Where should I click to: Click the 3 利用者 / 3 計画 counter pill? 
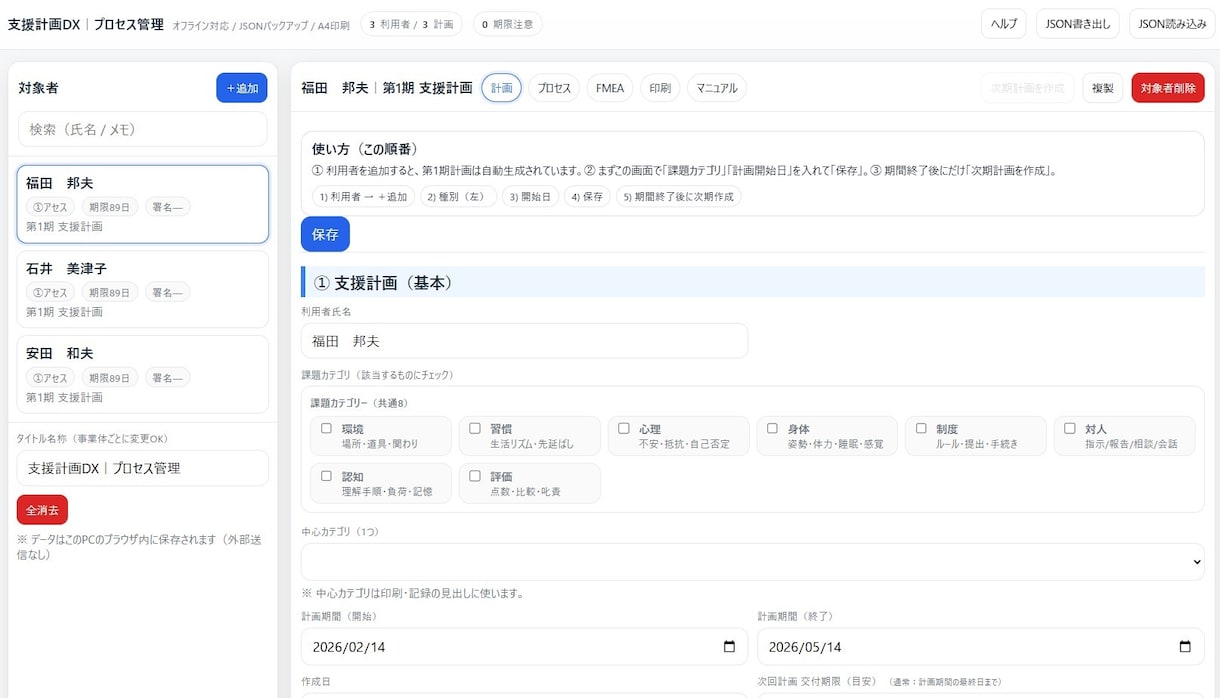click(411, 24)
